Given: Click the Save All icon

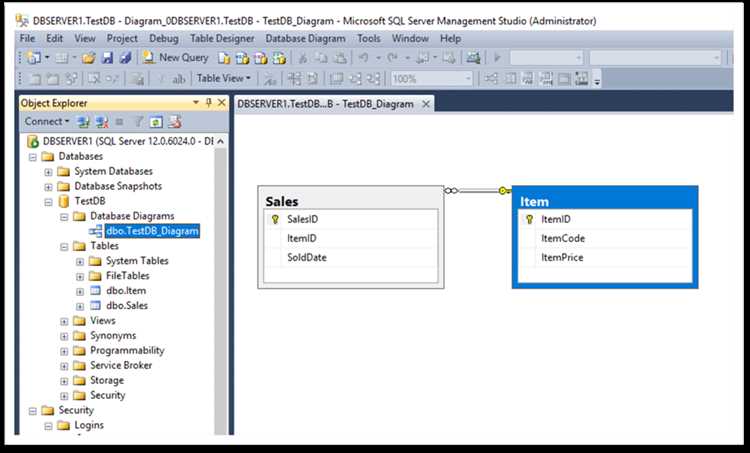Looking at the screenshot, I should [x=125, y=58].
